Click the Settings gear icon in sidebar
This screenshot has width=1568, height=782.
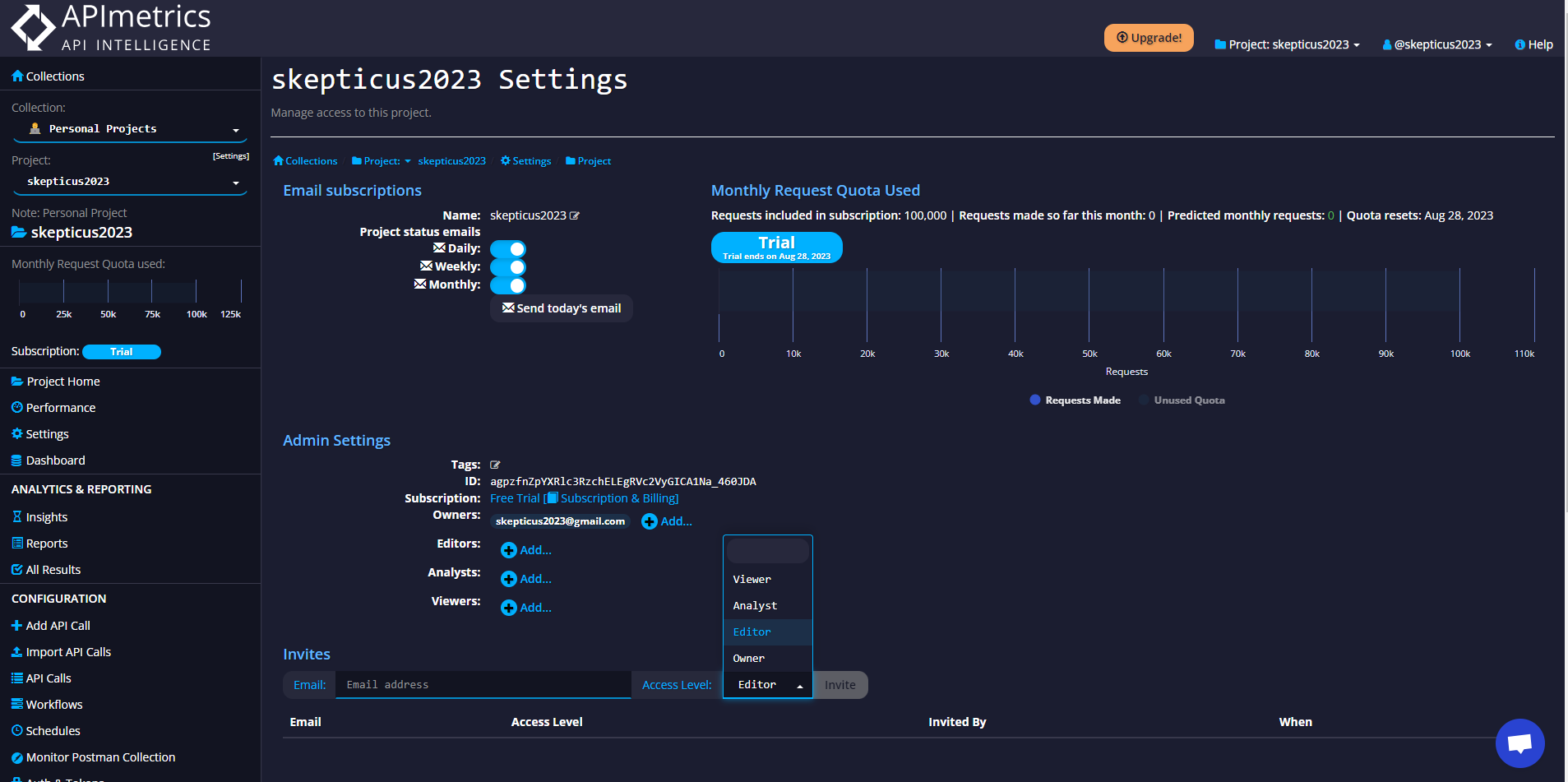pos(17,433)
